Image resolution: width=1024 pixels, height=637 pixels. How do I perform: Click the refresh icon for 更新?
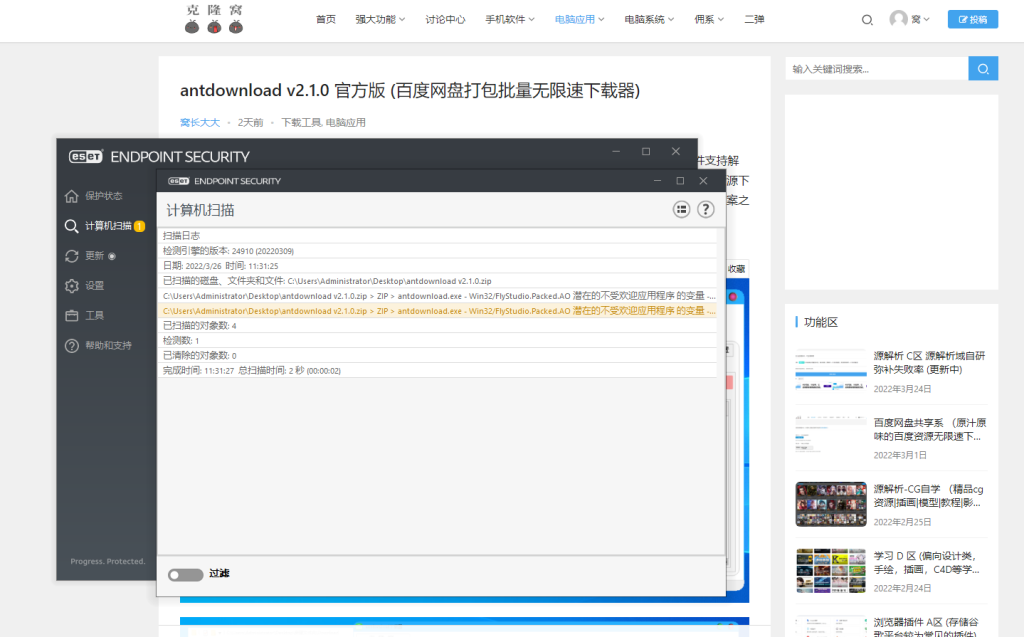click(72, 256)
